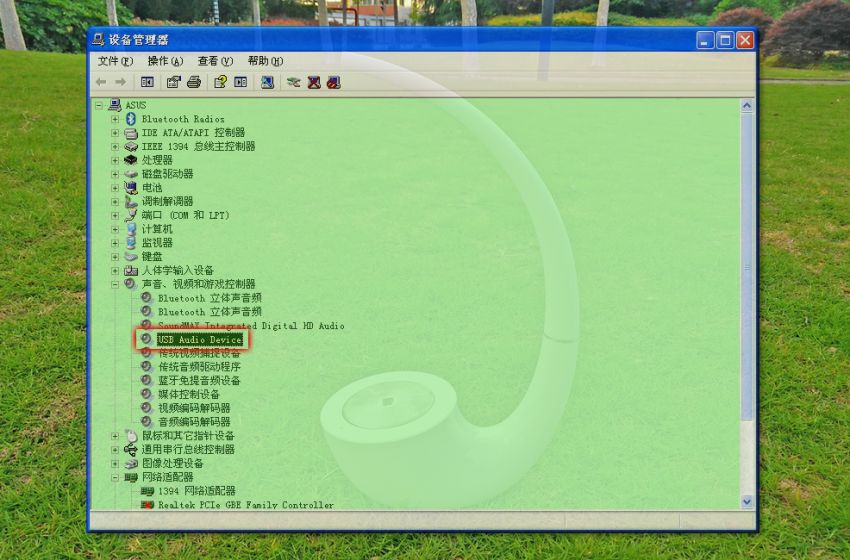Click the Back arrow in the toolbar

pos(101,82)
